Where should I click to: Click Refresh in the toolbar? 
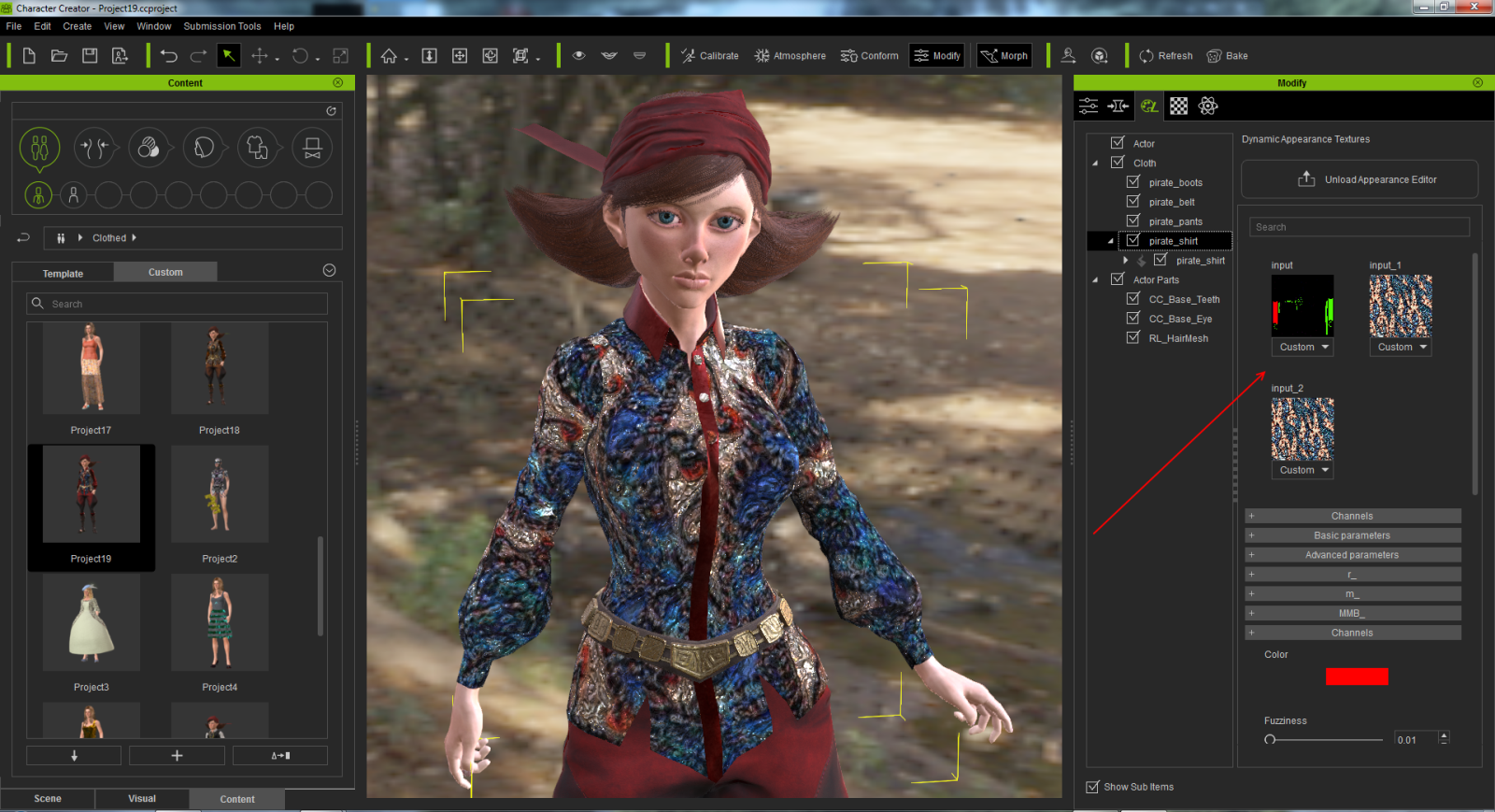click(x=1166, y=56)
